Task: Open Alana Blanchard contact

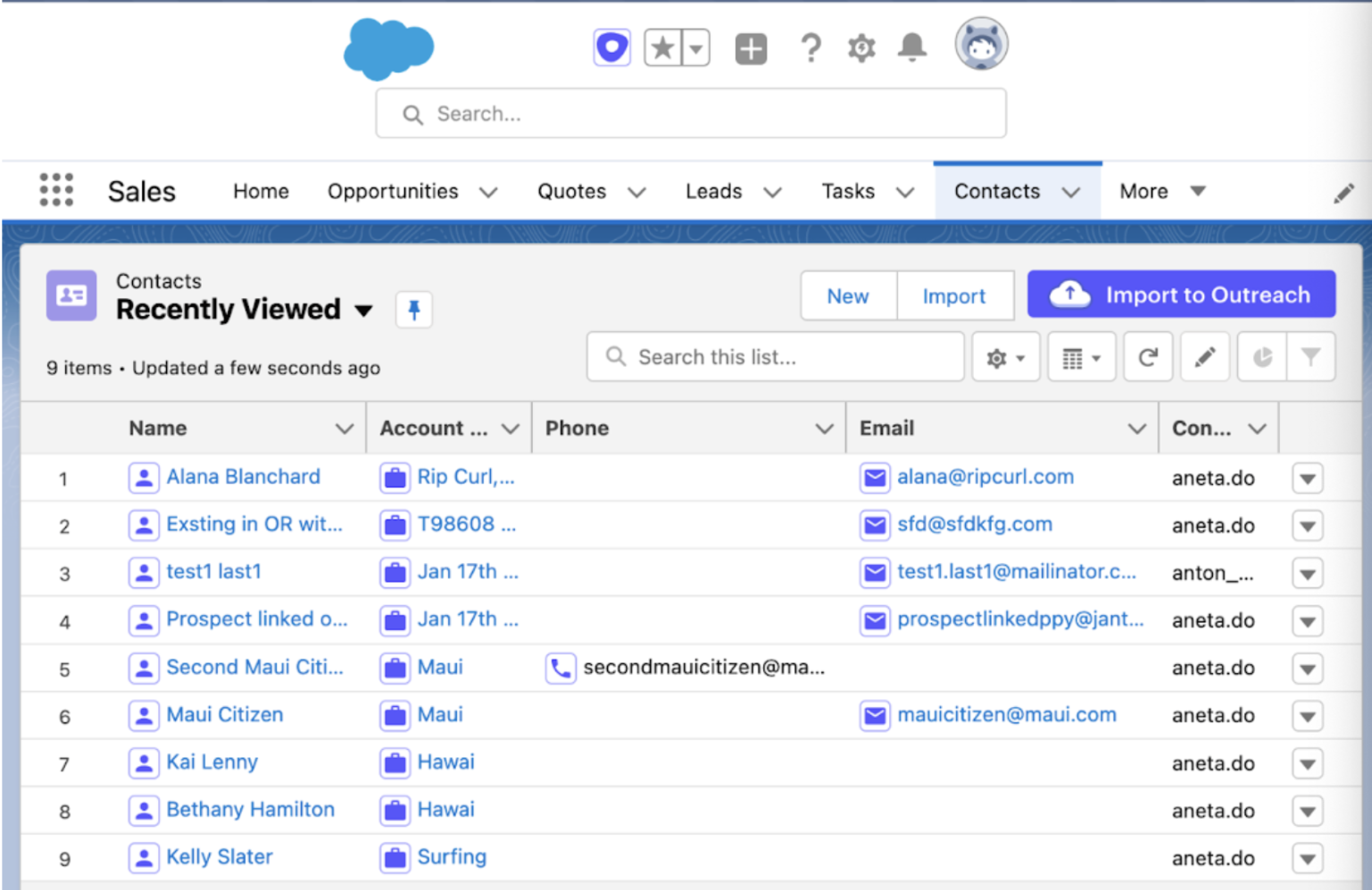Action: (243, 477)
